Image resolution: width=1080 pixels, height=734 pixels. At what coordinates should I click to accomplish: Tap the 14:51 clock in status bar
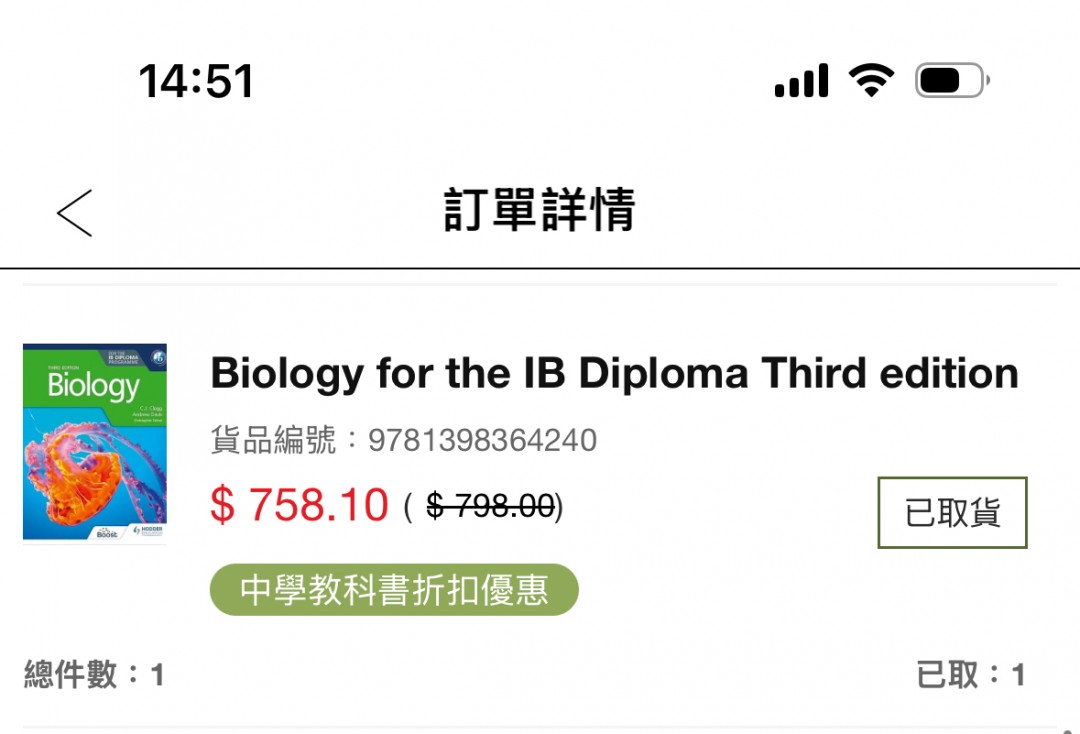coord(196,81)
